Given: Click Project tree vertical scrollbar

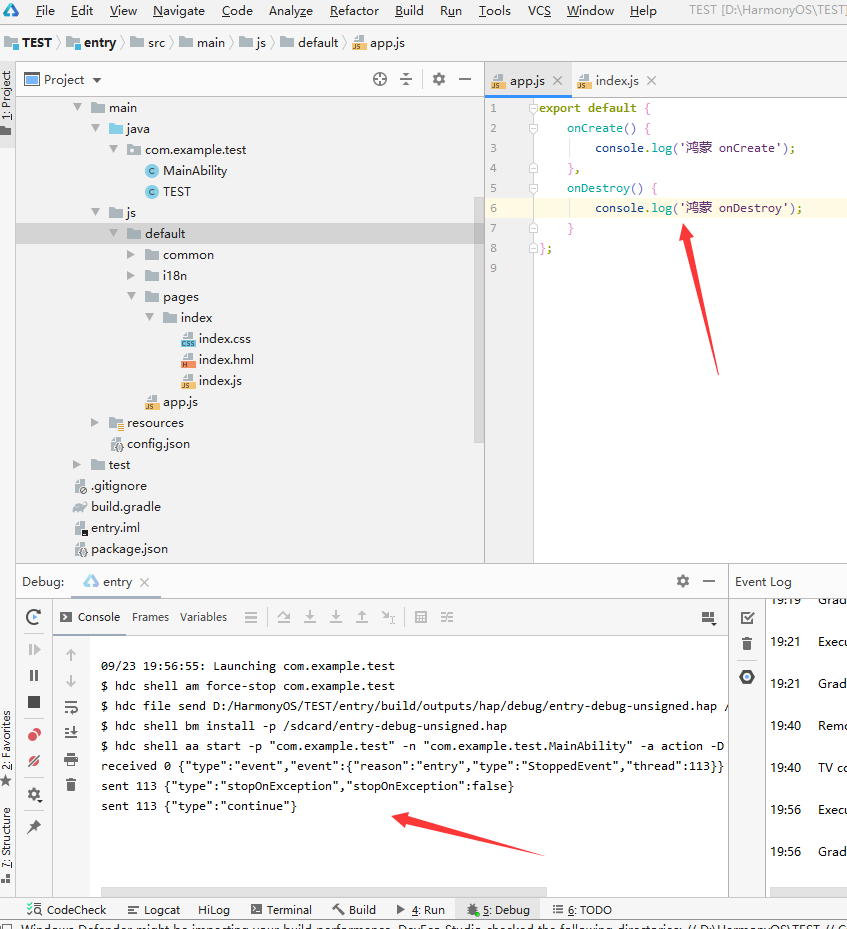Looking at the screenshot, I should (479, 320).
